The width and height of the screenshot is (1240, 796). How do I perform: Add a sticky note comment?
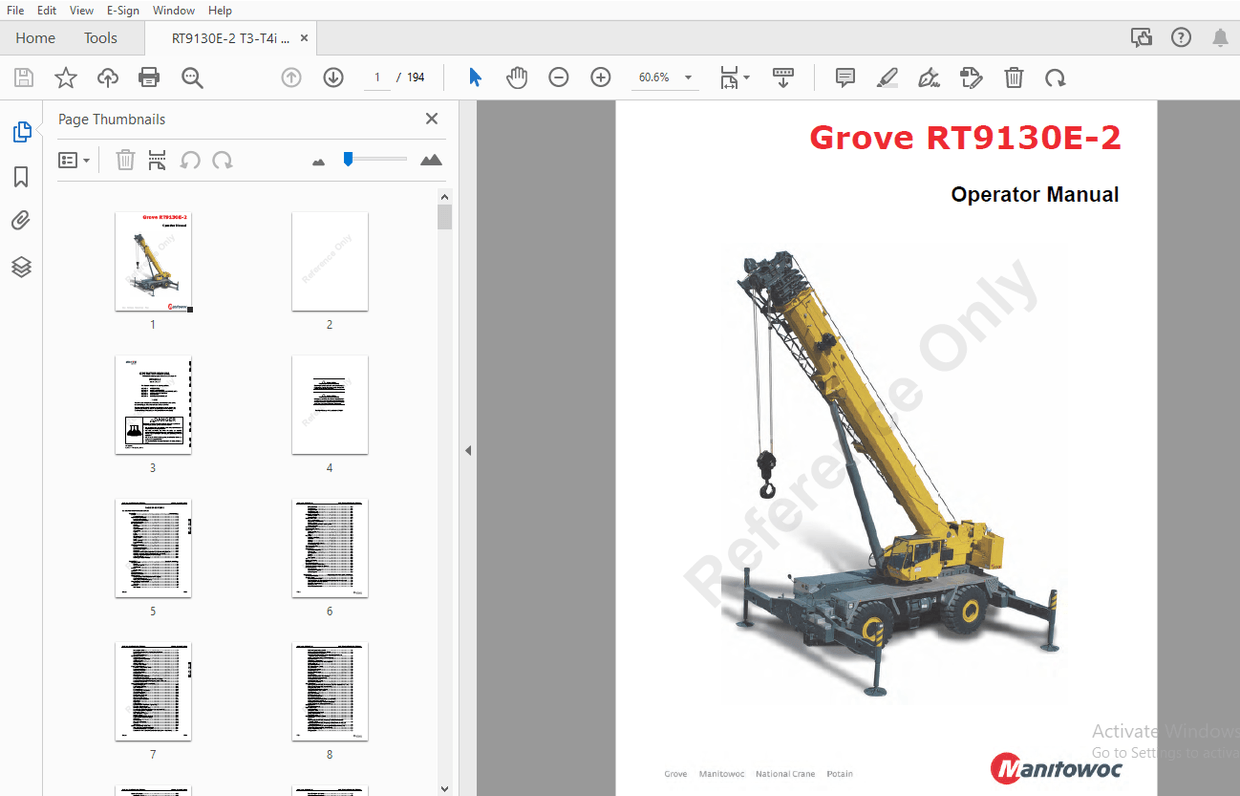pos(845,77)
